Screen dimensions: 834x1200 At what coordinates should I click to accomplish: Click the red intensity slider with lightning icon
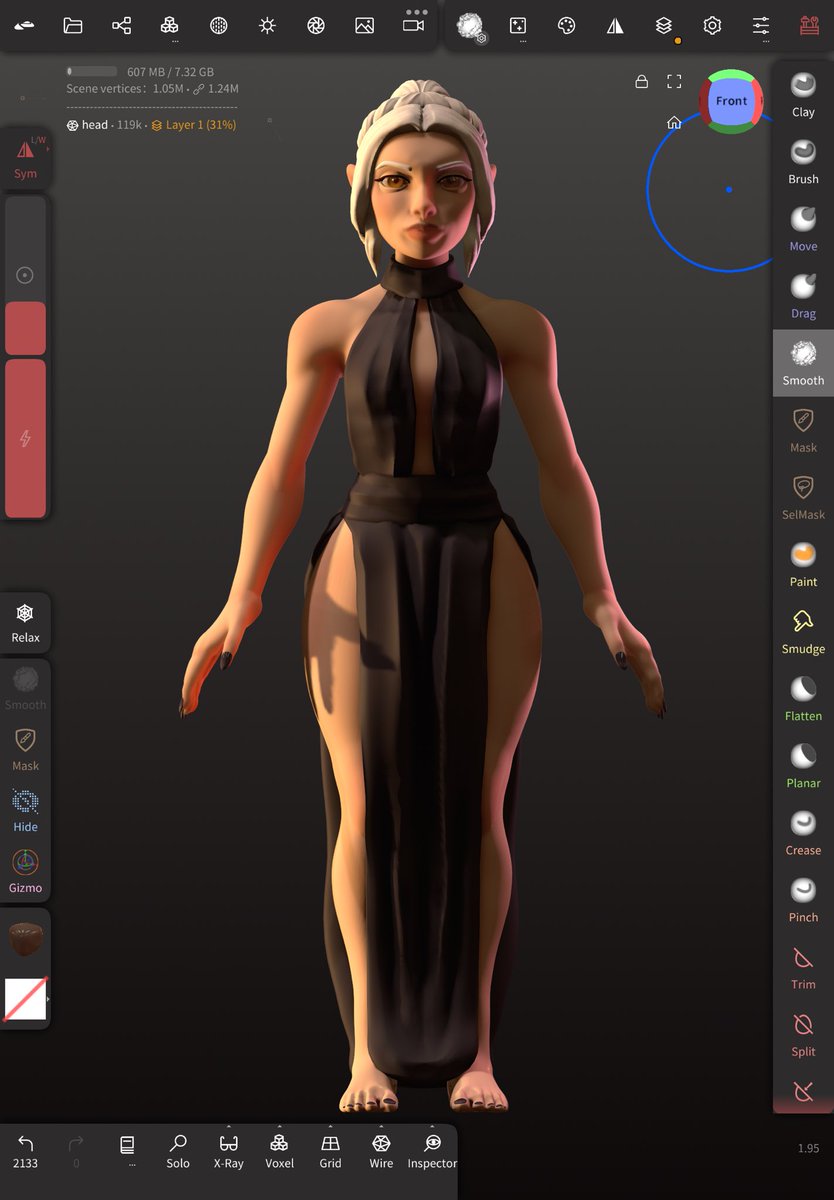[25, 438]
